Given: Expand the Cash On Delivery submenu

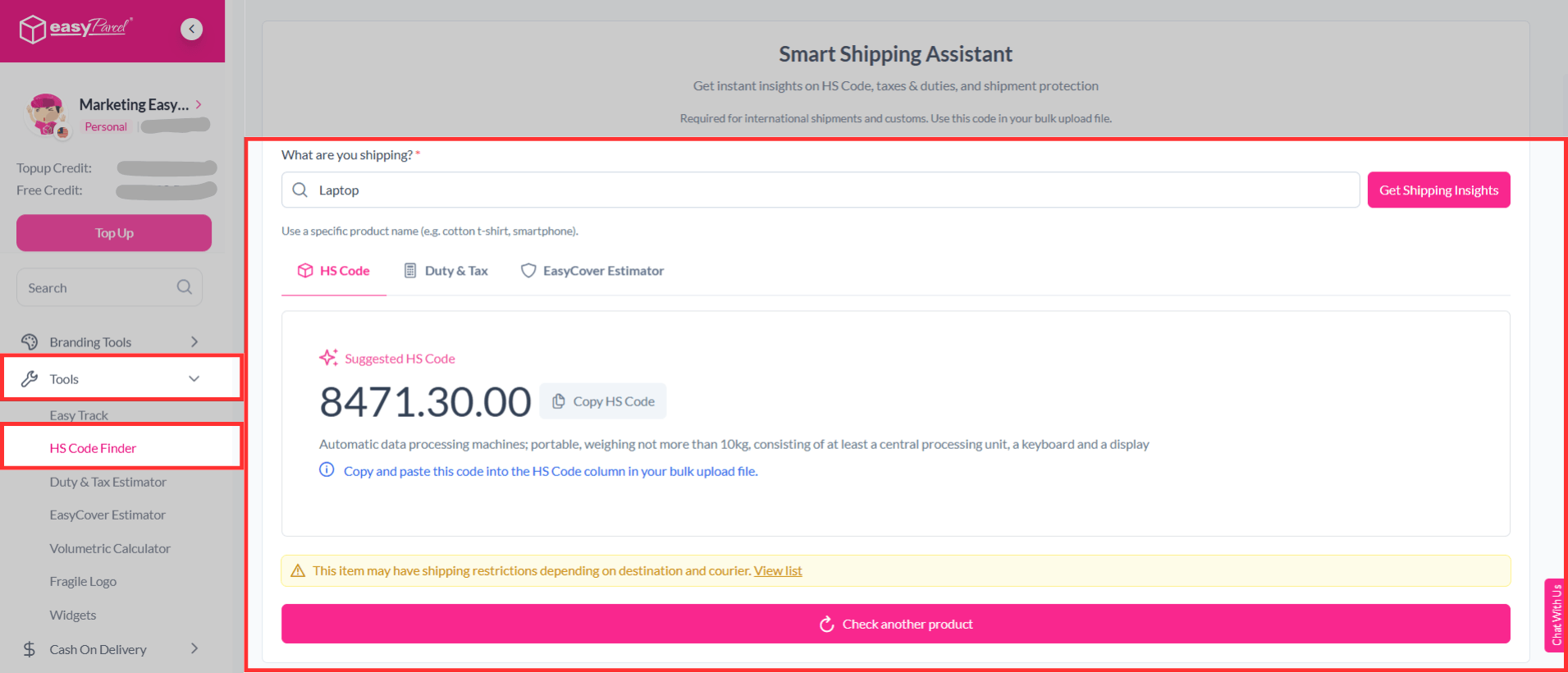Looking at the screenshot, I should click(x=194, y=649).
